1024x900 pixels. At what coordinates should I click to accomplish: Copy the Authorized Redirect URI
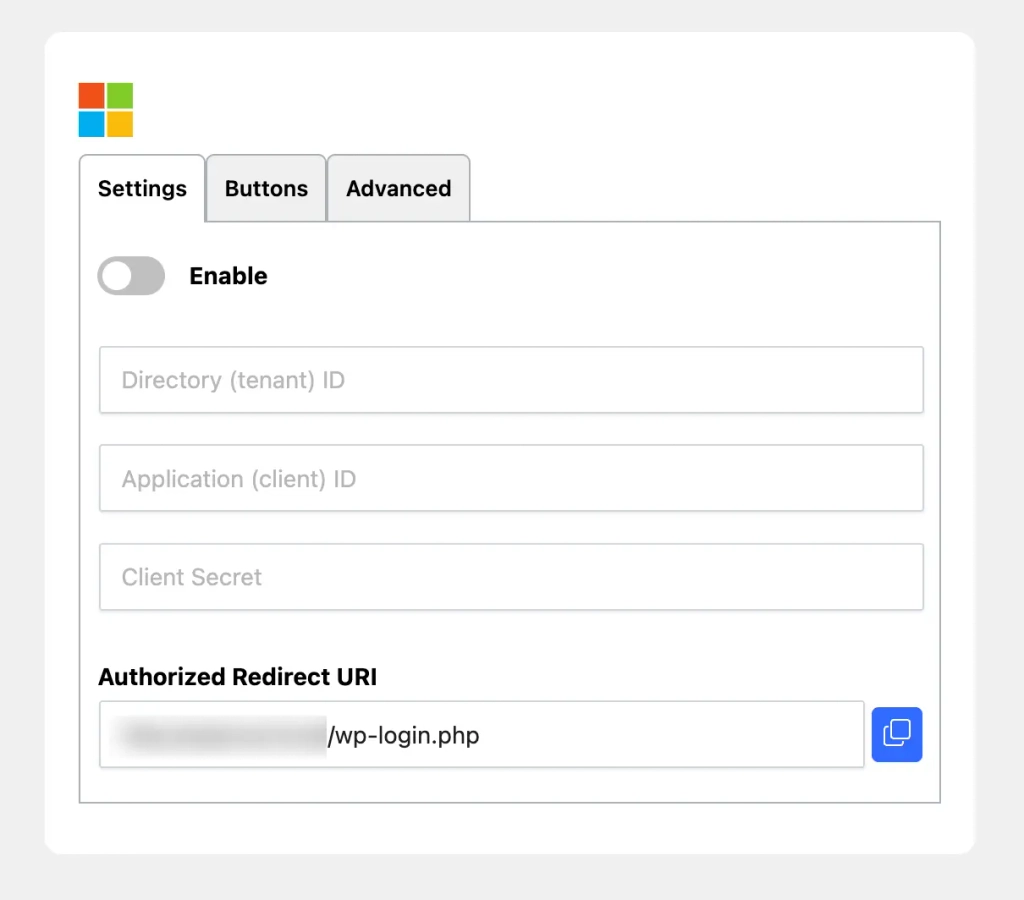[897, 734]
